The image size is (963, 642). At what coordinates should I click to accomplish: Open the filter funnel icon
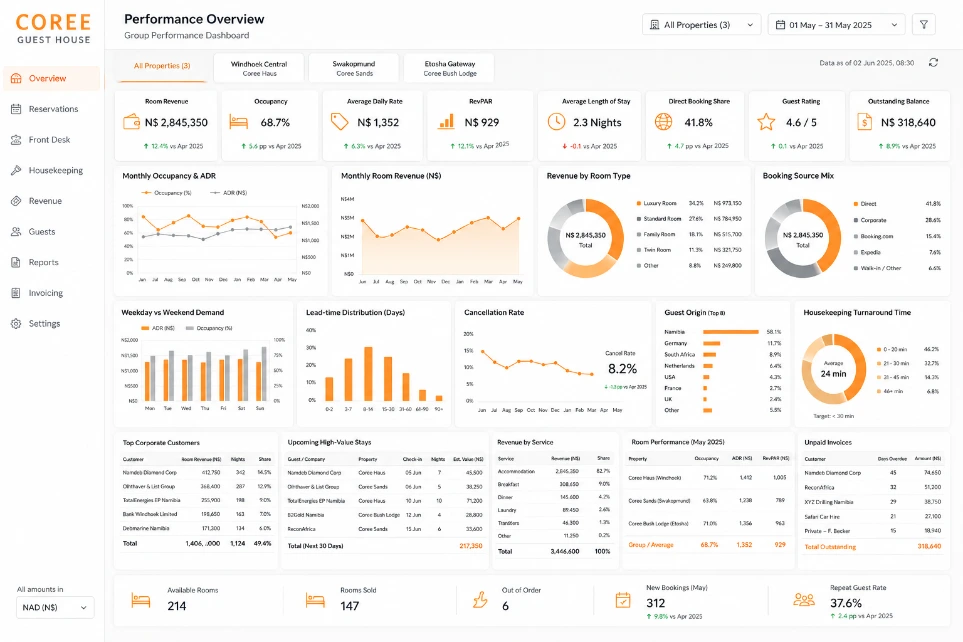pos(924,25)
